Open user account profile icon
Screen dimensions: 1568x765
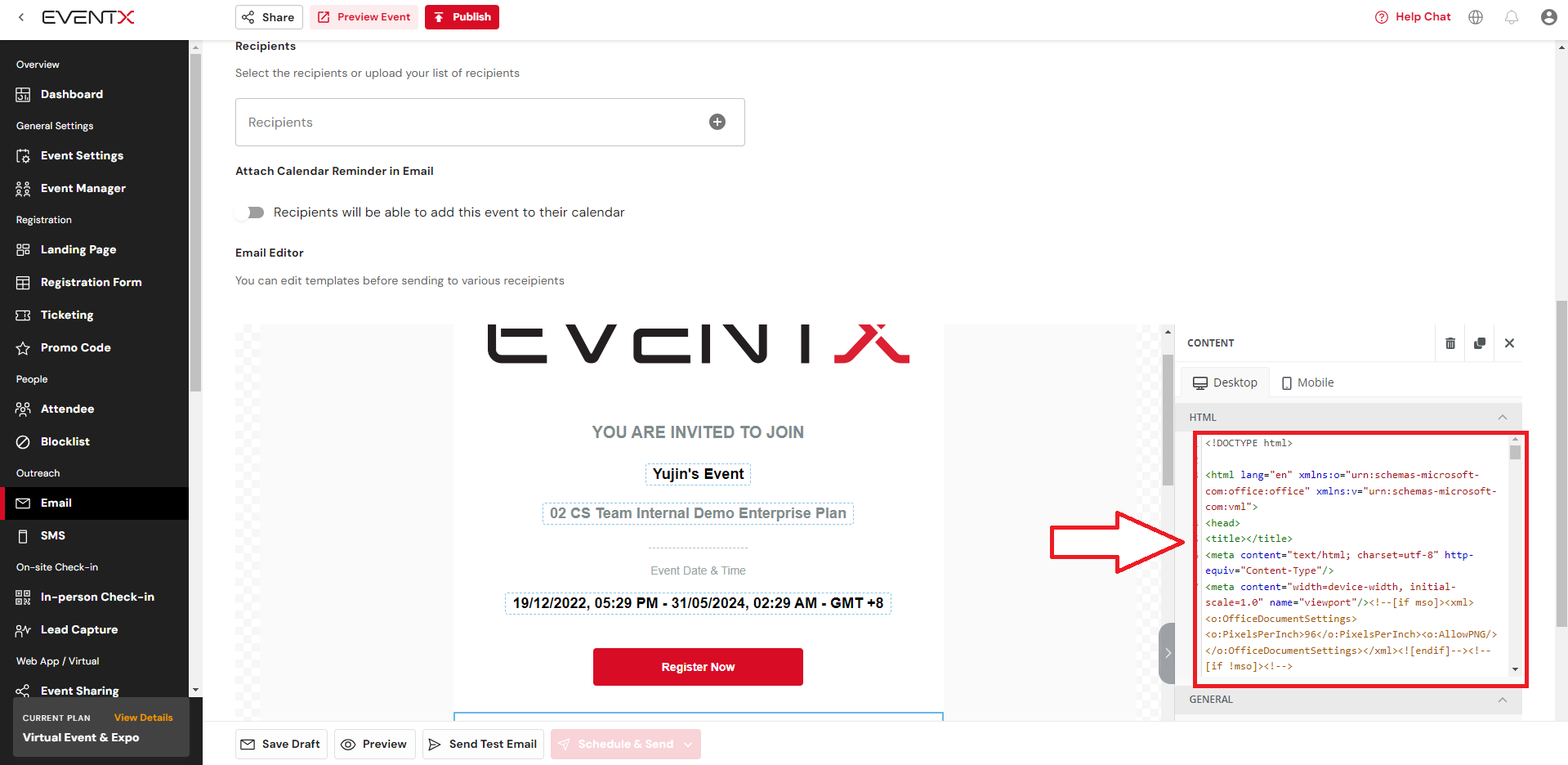[x=1548, y=17]
